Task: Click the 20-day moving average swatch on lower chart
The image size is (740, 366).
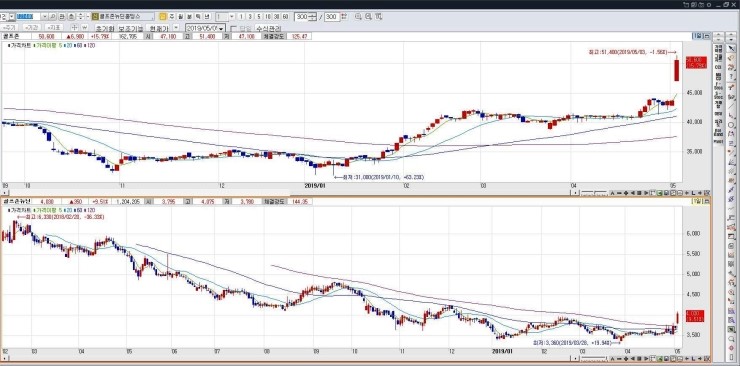Action: click(x=65, y=210)
